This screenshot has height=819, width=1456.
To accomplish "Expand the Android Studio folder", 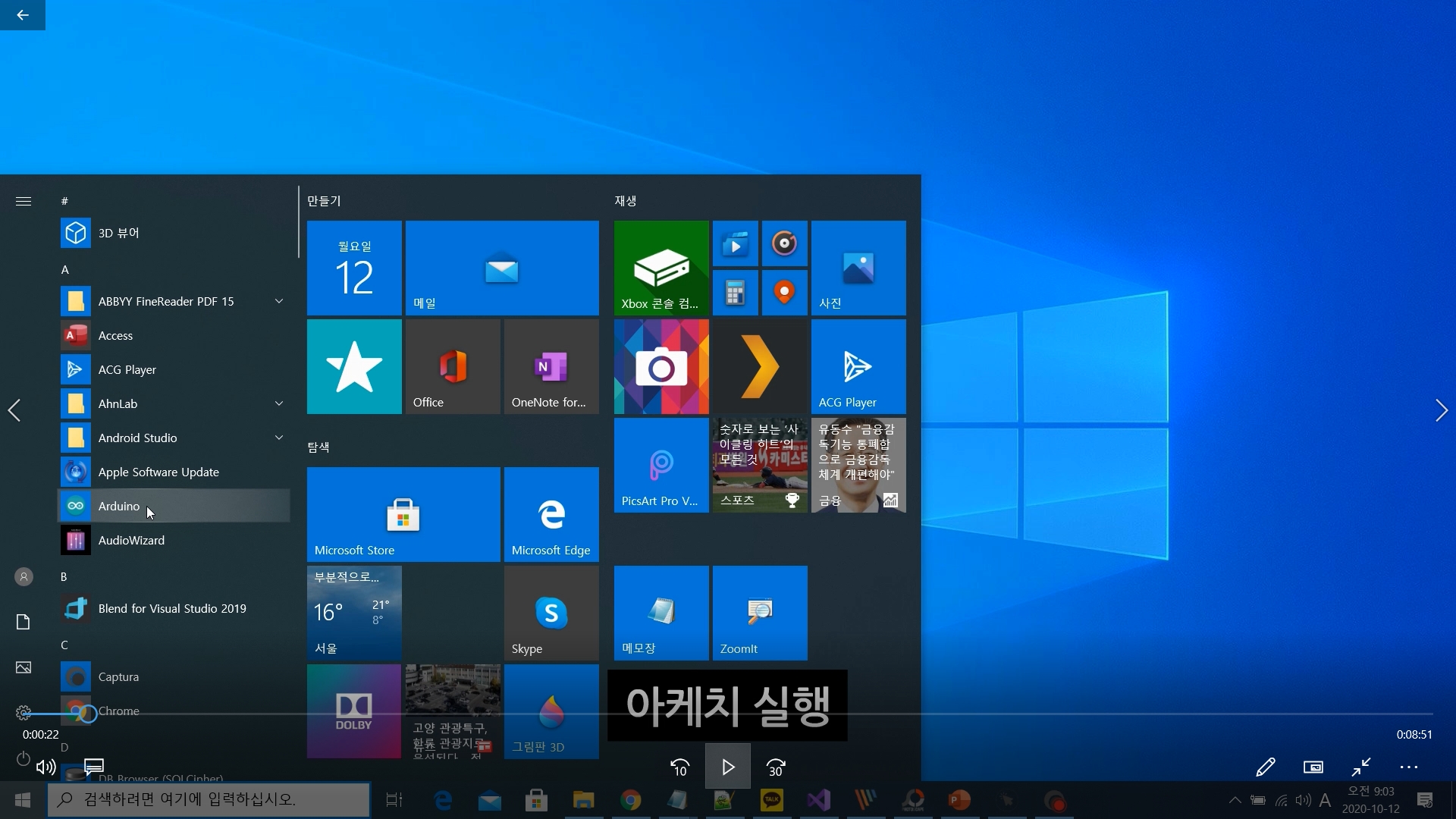I will (279, 438).
